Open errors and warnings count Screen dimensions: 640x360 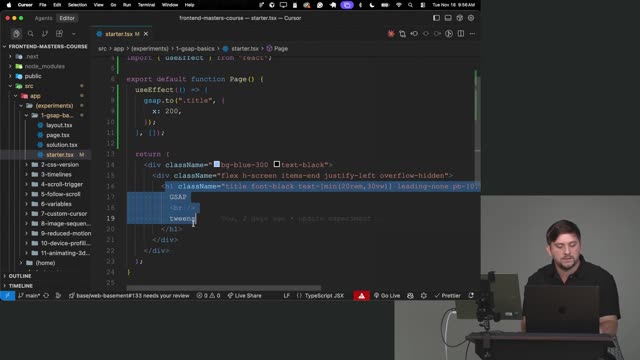click(208, 296)
